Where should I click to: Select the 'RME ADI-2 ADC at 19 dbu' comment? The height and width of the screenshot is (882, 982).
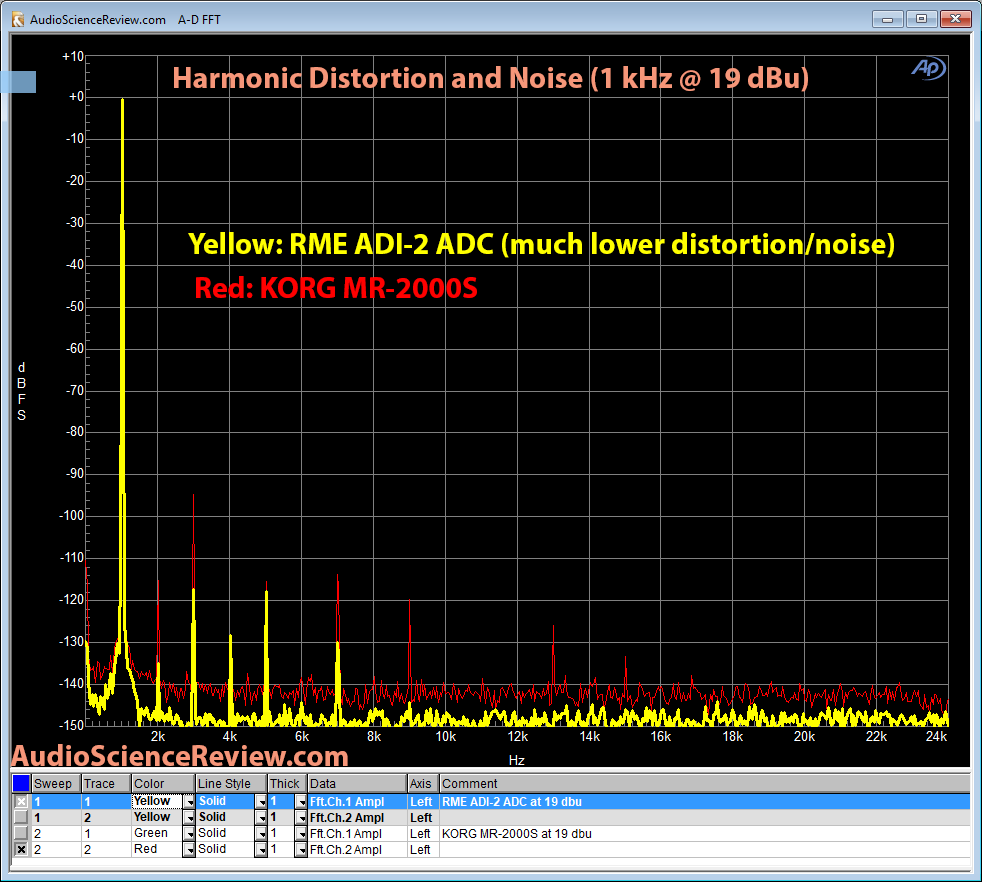512,802
